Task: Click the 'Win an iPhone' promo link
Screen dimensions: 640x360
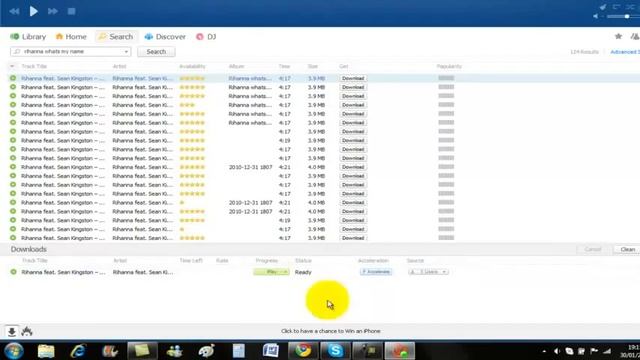Action: click(331, 331)
